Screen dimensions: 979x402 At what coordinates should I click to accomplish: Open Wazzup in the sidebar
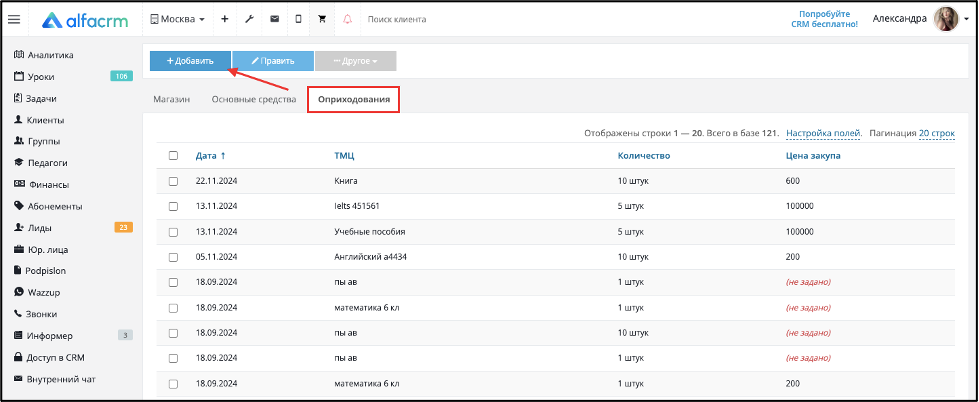pos(37,292)
